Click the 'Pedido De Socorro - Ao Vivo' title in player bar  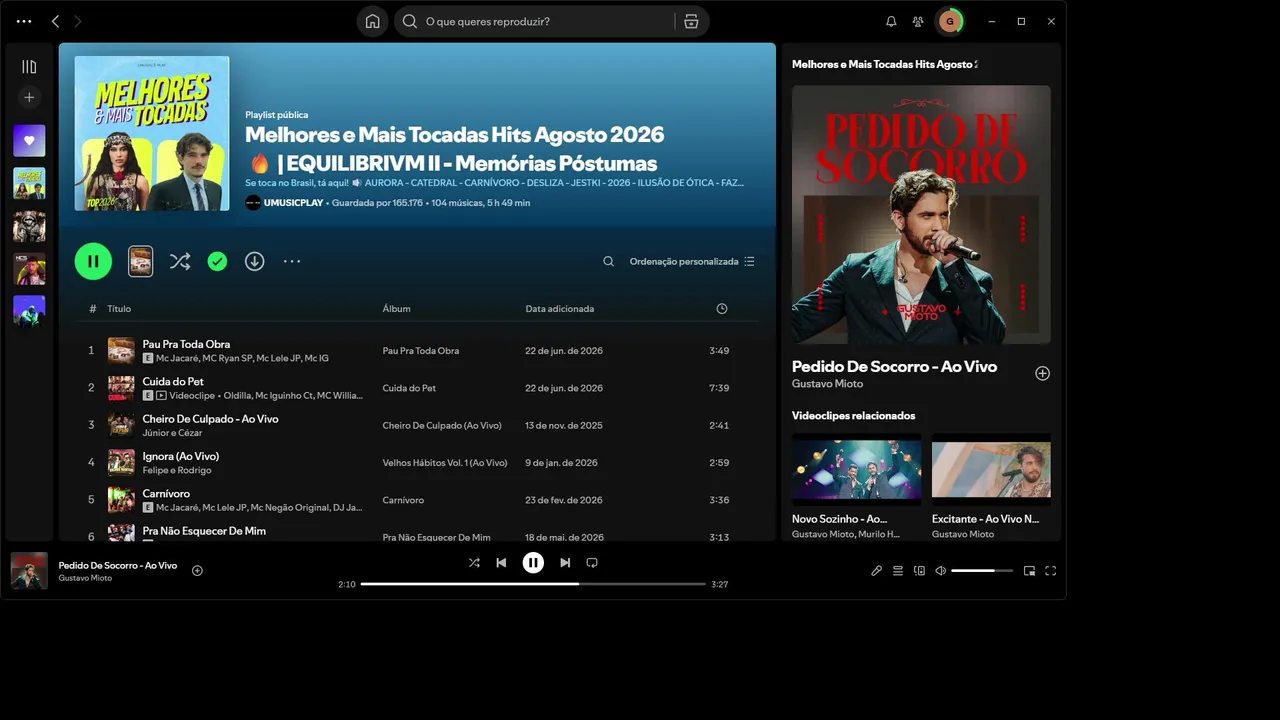coord(118,565)
